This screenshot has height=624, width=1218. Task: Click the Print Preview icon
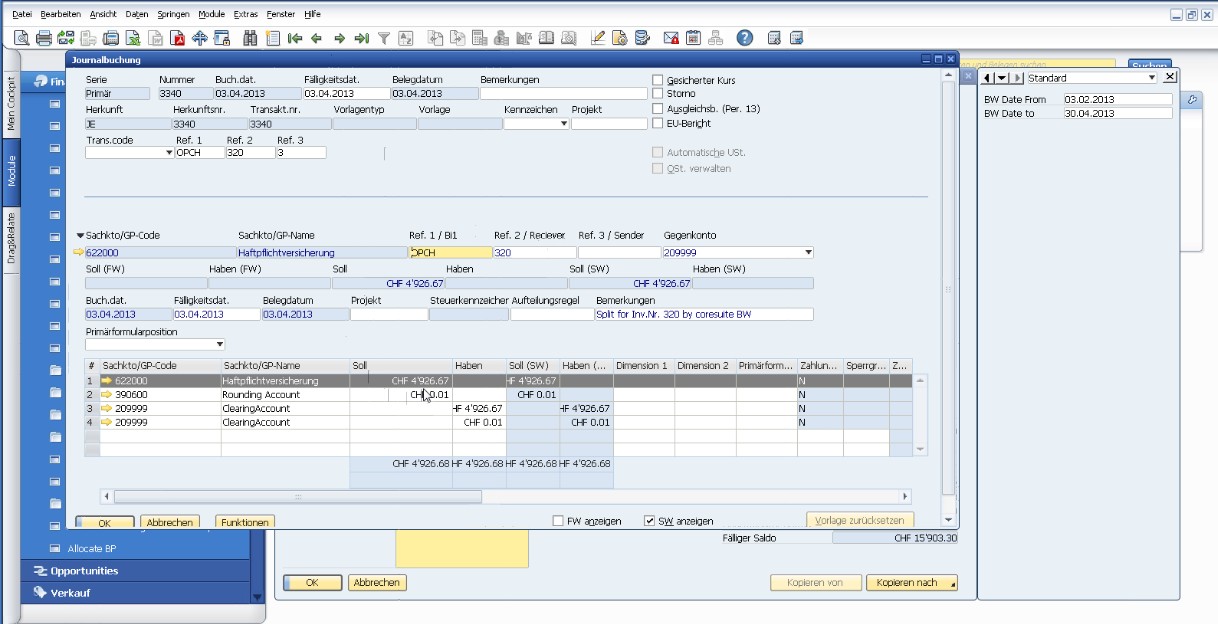click(x=22, y=38)
